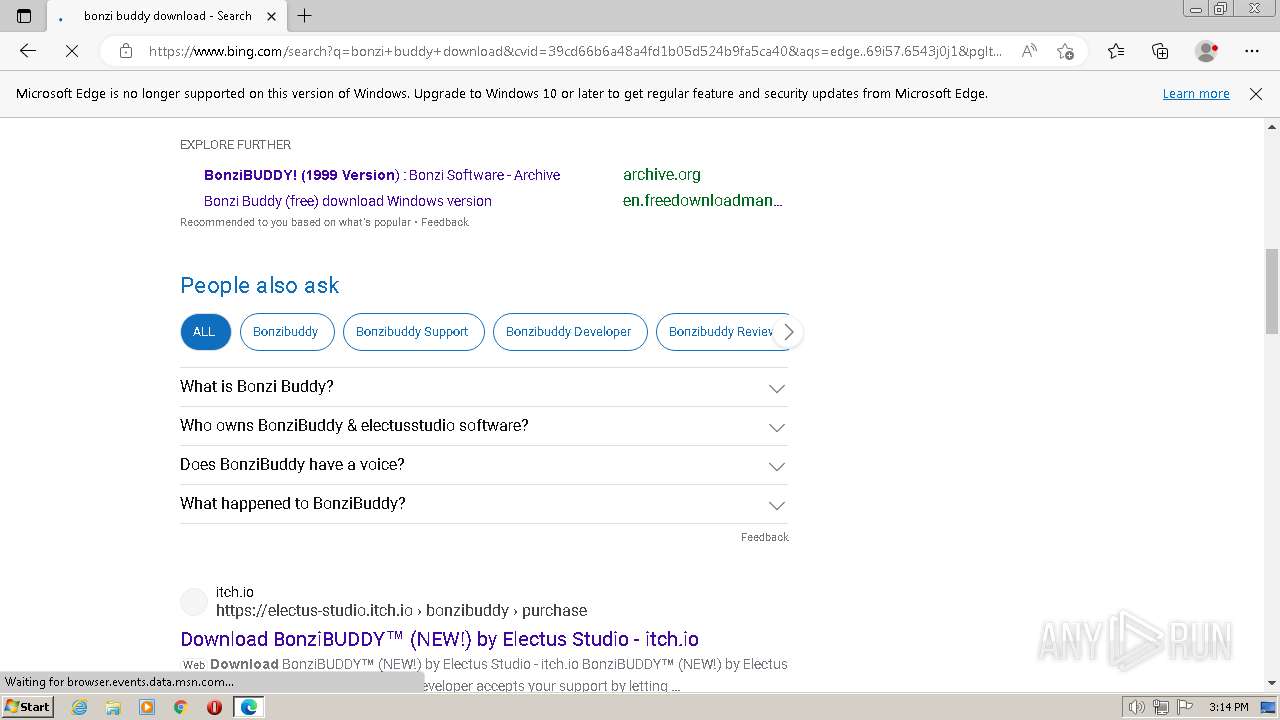Open network tray icon
The image size is (1280, 720).
click(1161, 707)
